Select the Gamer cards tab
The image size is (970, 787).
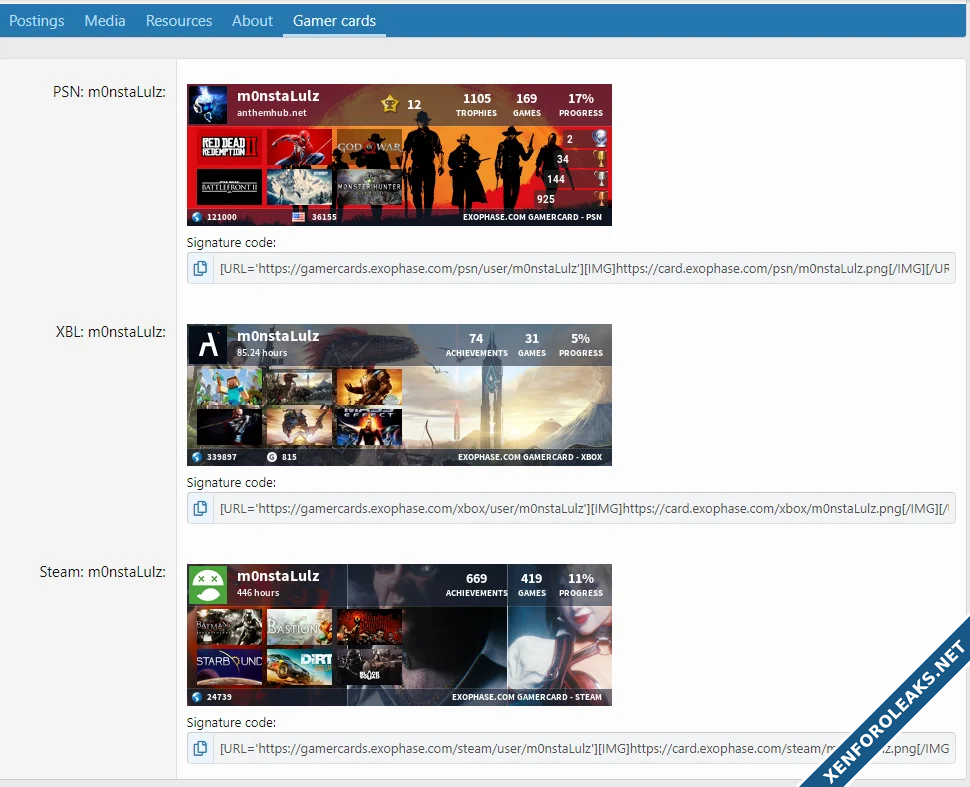pos(334,20)
